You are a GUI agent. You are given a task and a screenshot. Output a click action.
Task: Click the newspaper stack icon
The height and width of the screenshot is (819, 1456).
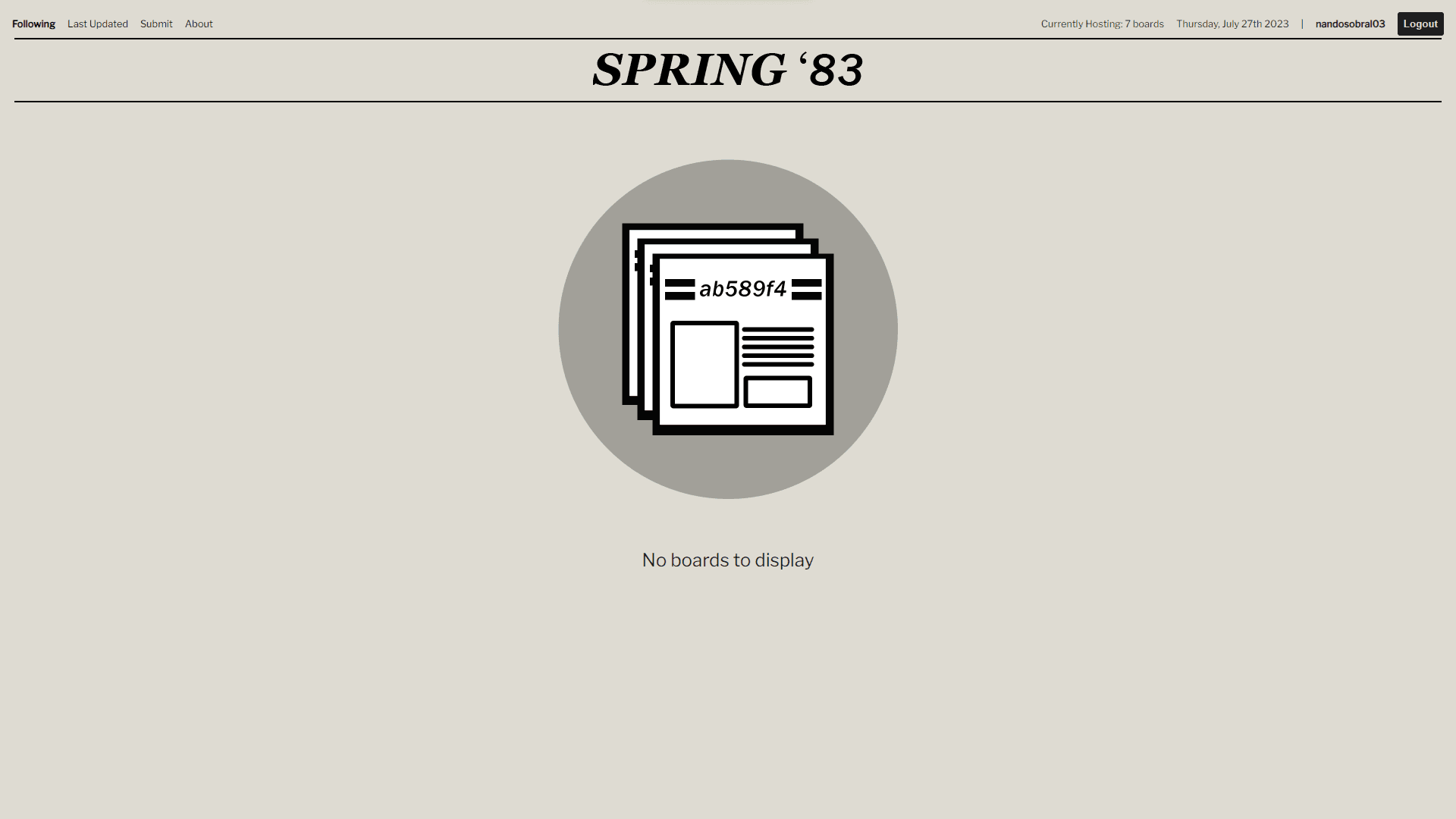click(728, 329)
